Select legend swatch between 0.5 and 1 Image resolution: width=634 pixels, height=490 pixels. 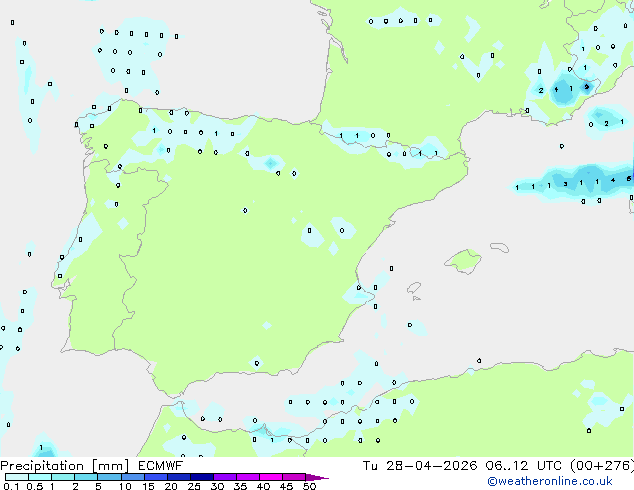40,477
